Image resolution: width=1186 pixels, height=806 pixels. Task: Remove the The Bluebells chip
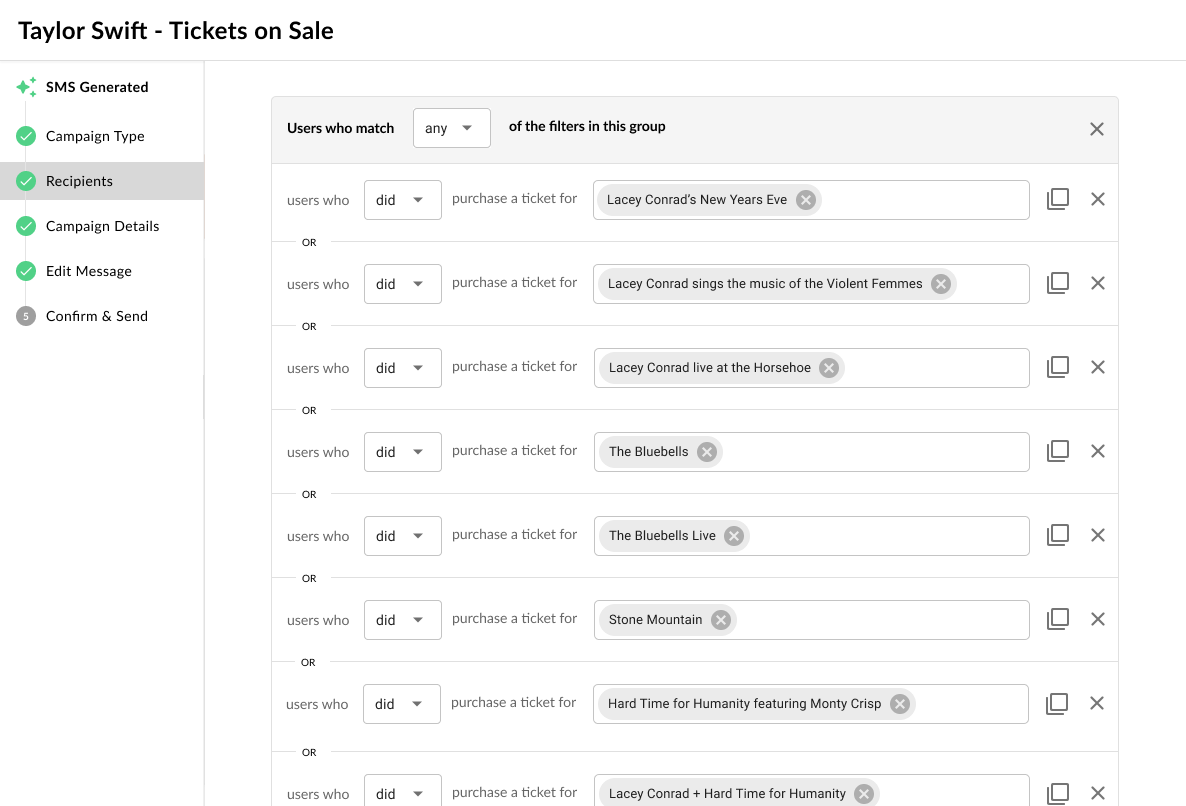pyautogui.click(x=706, y=451)
